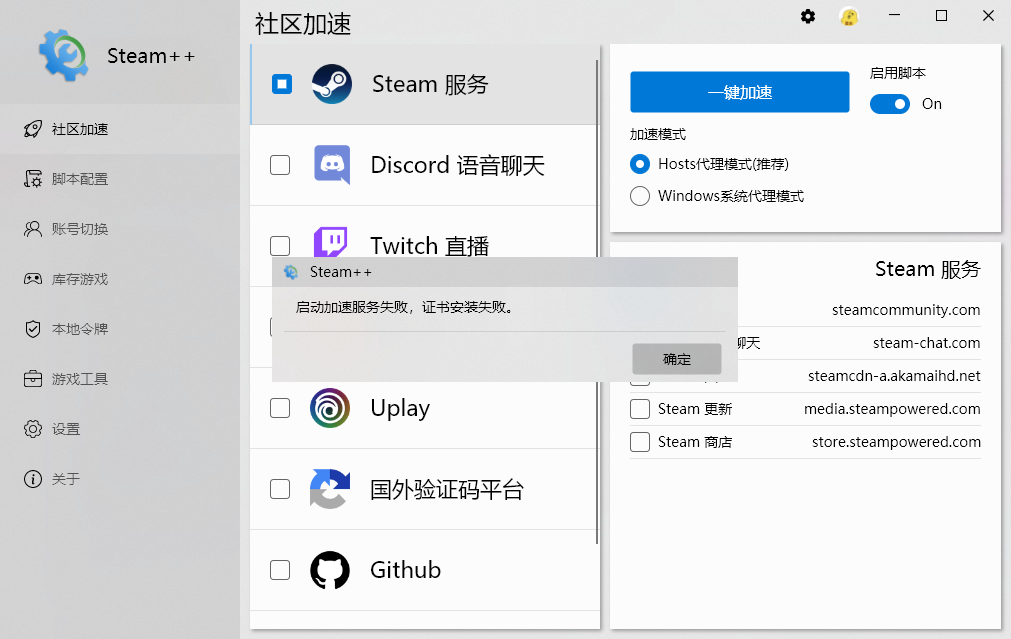Select Windows 系统代理模式 radio option
Screen dimensions: 1011x639
pos(640,196)
